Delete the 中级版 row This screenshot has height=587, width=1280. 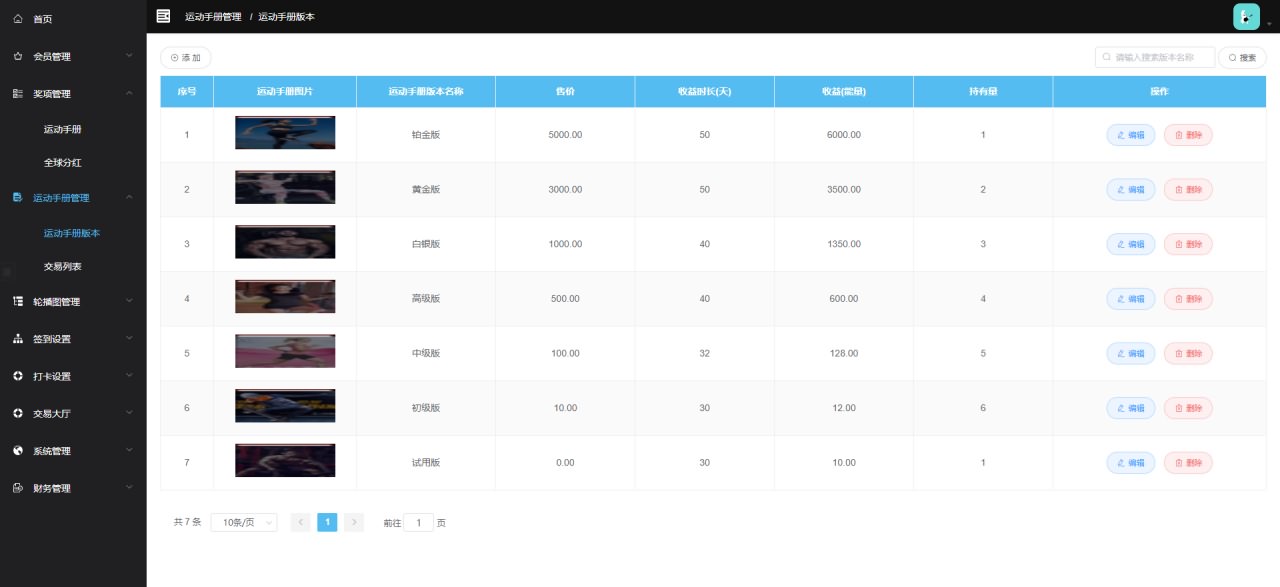coord(1188,353)
